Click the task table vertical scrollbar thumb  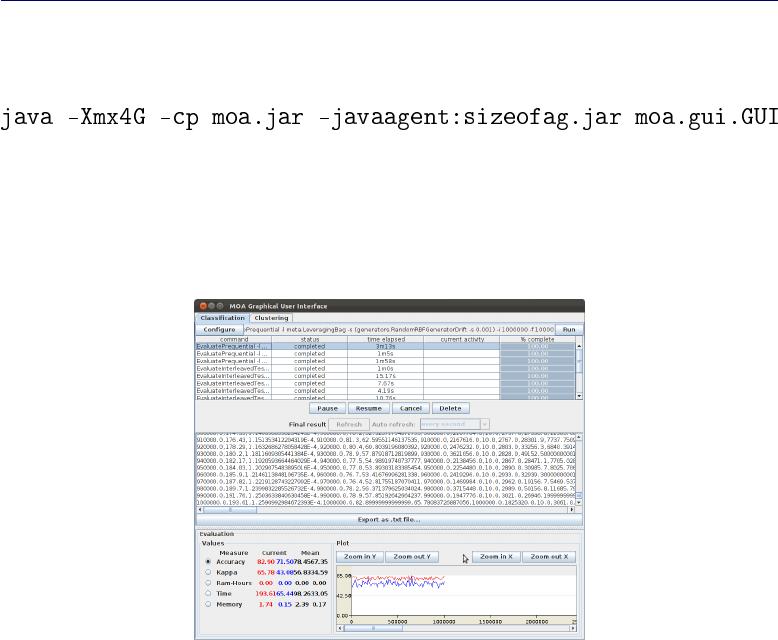pyautogui.click(x=579, y=361)
